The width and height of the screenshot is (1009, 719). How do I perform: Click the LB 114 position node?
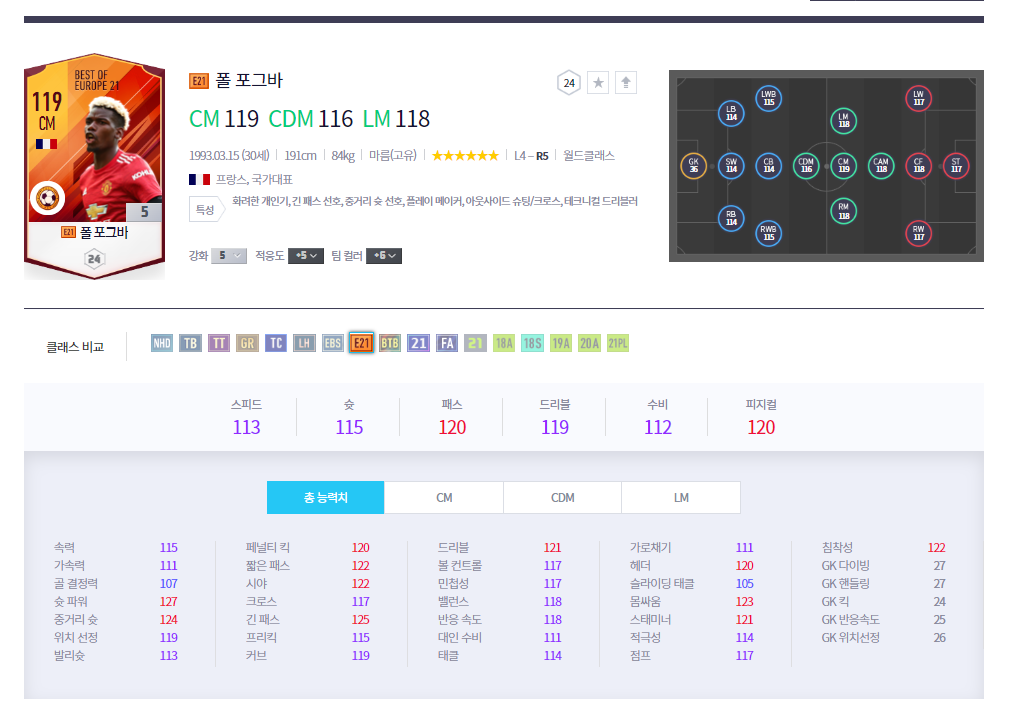pyautogui.click(x=731, y=113)
